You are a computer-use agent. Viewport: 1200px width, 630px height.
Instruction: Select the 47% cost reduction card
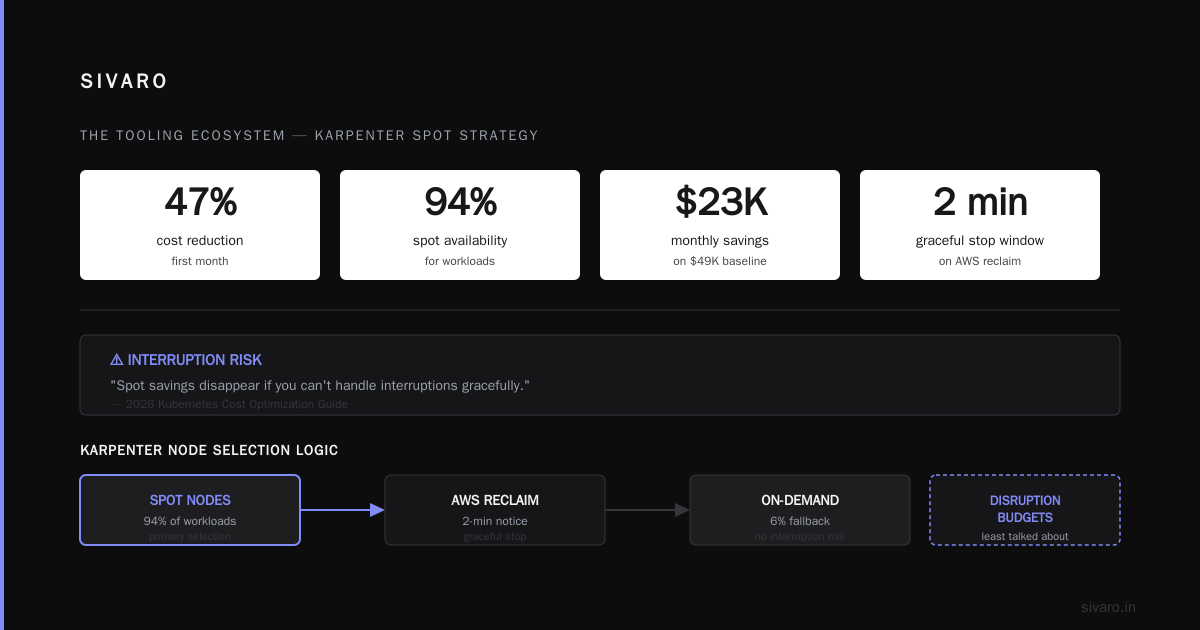200,225
